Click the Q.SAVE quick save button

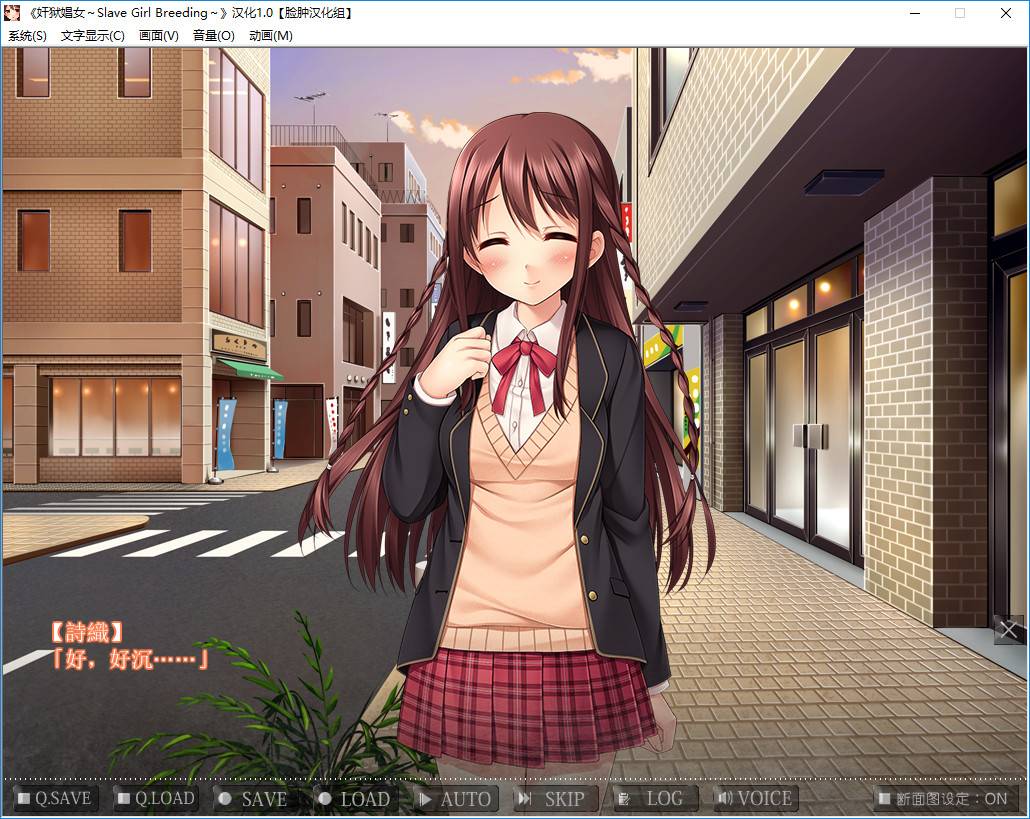click(56, 799)
